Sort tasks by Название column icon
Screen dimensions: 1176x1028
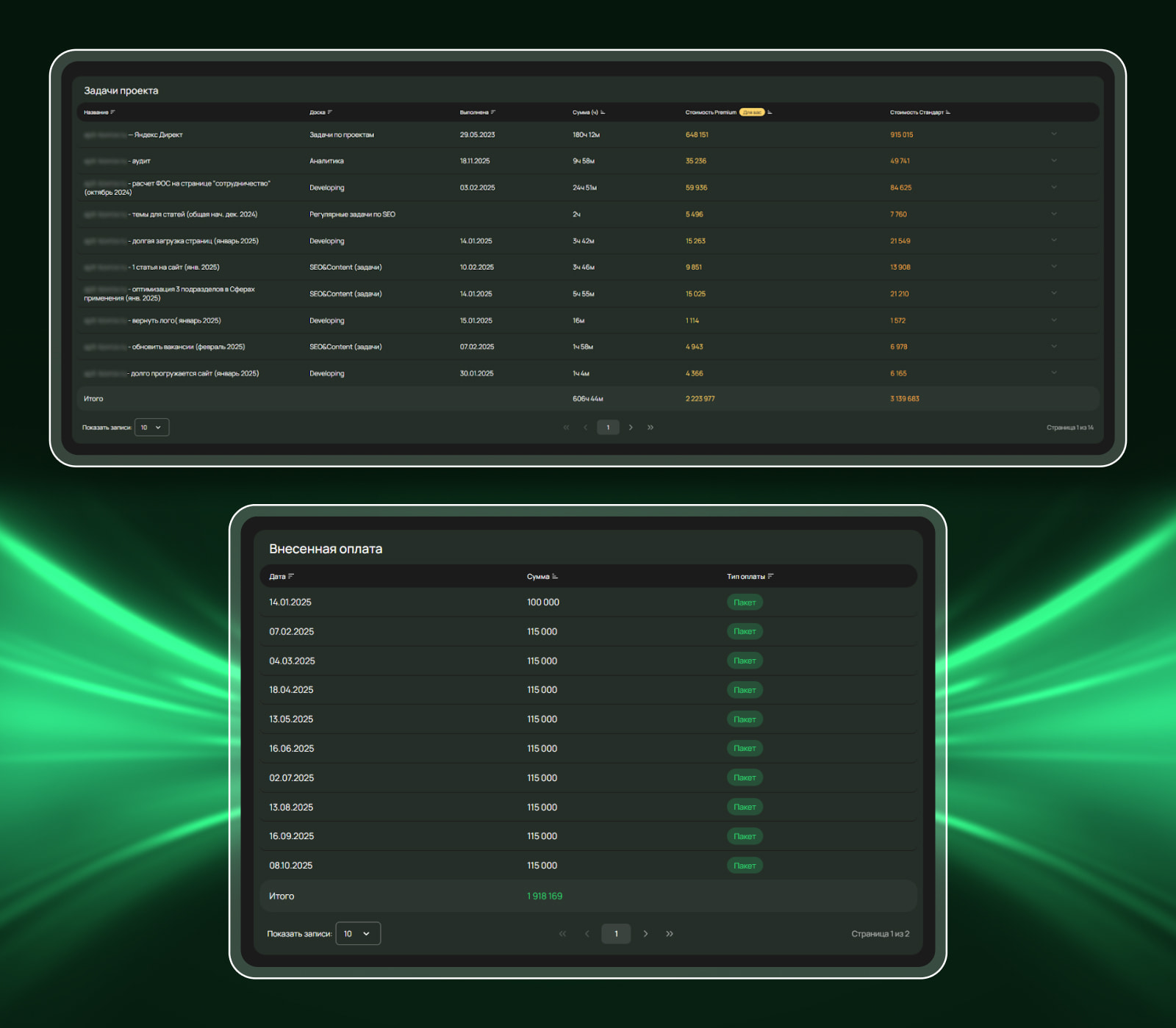coord(112,112)
